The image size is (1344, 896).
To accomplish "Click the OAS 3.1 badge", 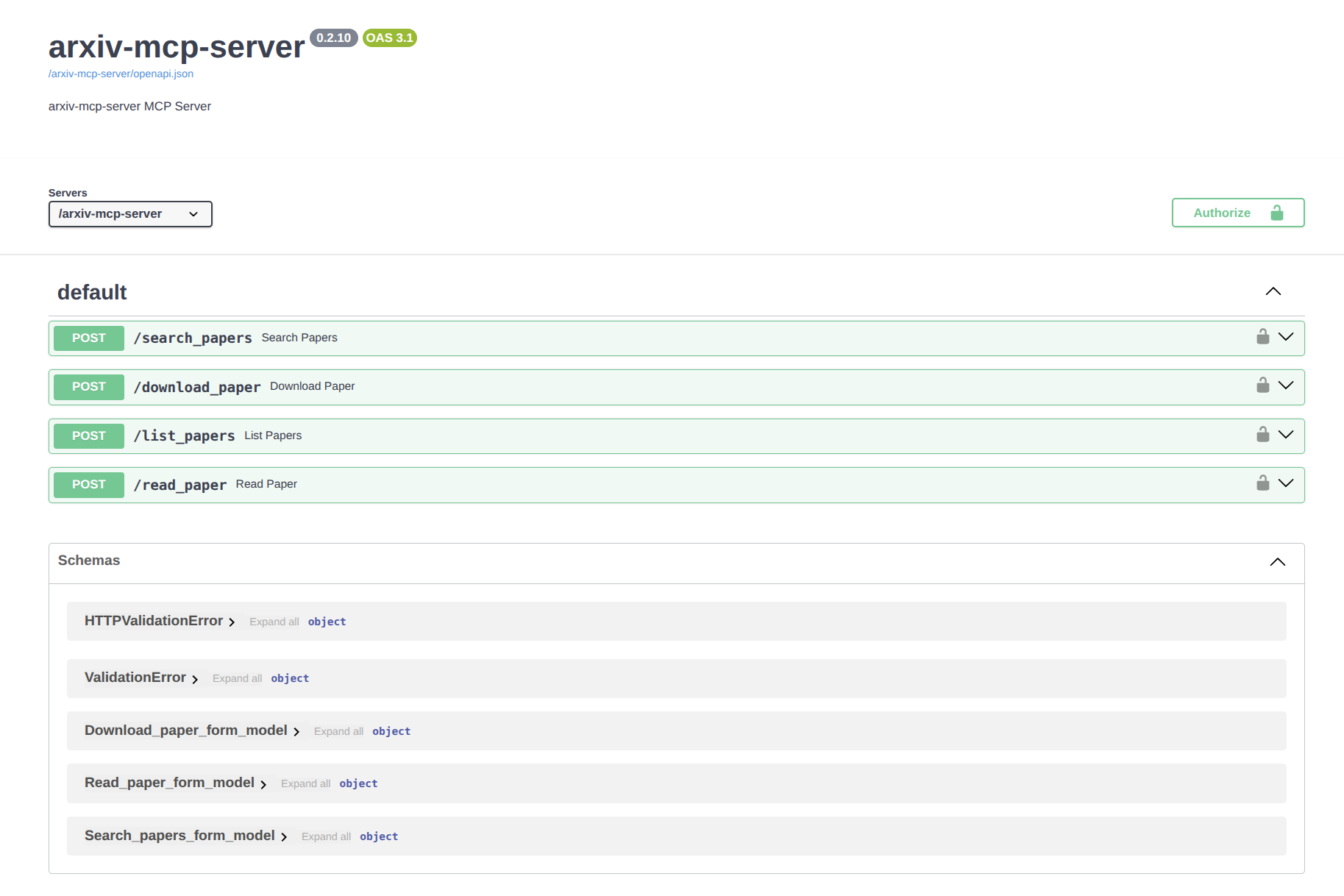I will 390,38.
